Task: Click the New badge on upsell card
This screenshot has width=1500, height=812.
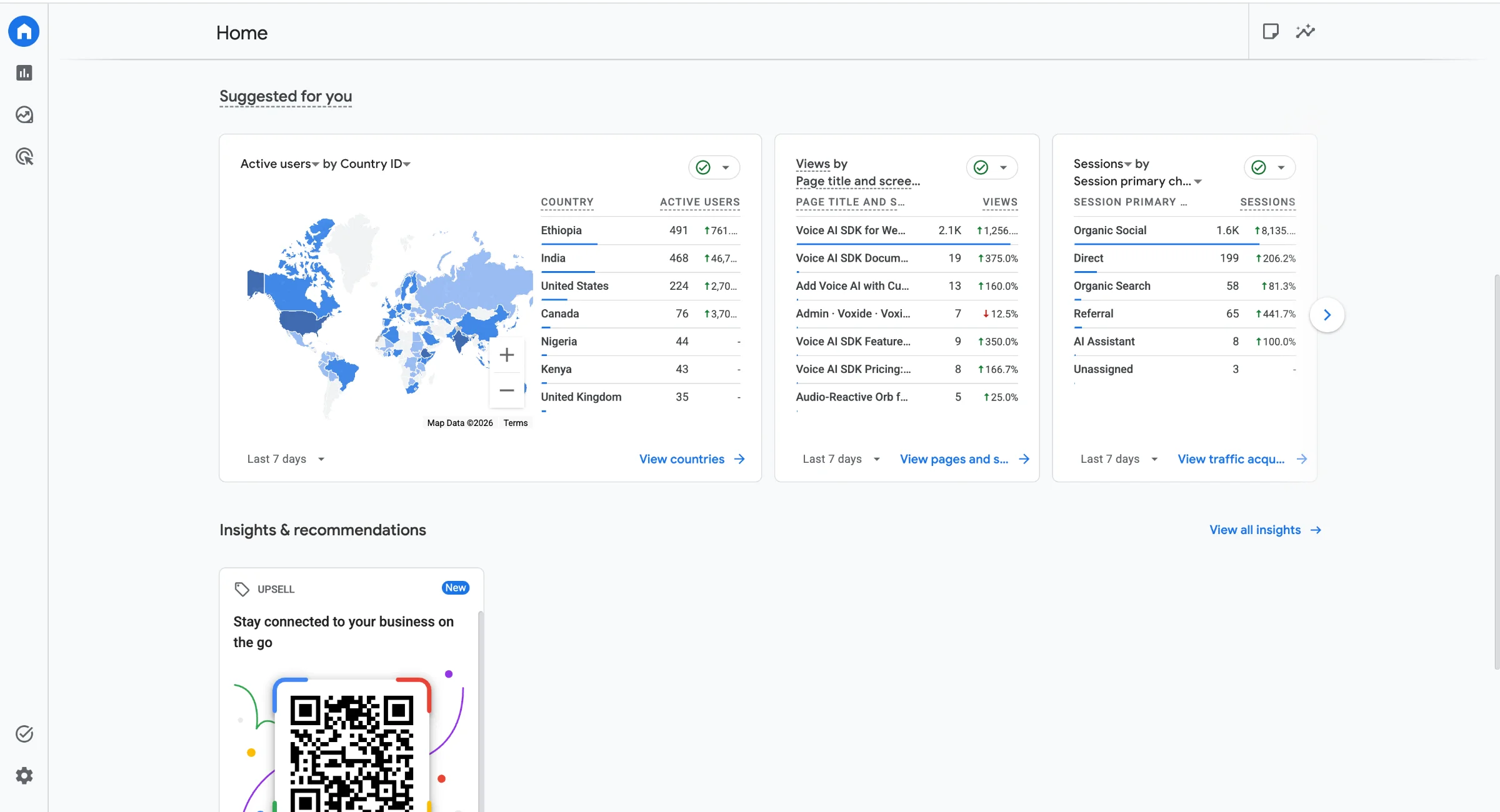Action: (456, 588)
